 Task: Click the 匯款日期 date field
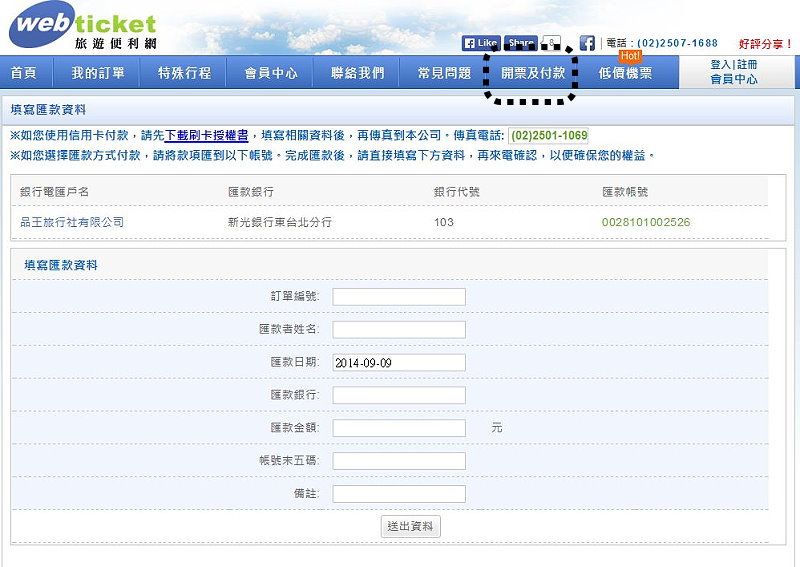pyautogui.click(x=399, y=362)
